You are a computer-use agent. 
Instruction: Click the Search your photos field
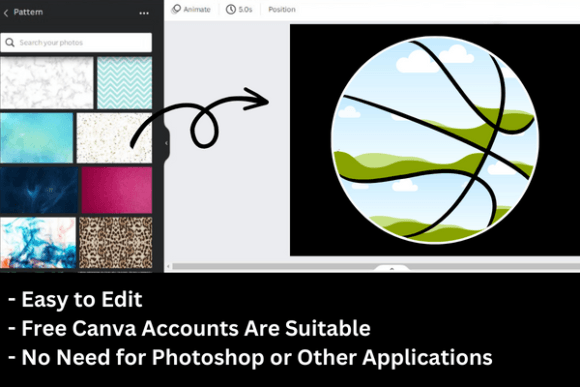[x=76, y=43]
